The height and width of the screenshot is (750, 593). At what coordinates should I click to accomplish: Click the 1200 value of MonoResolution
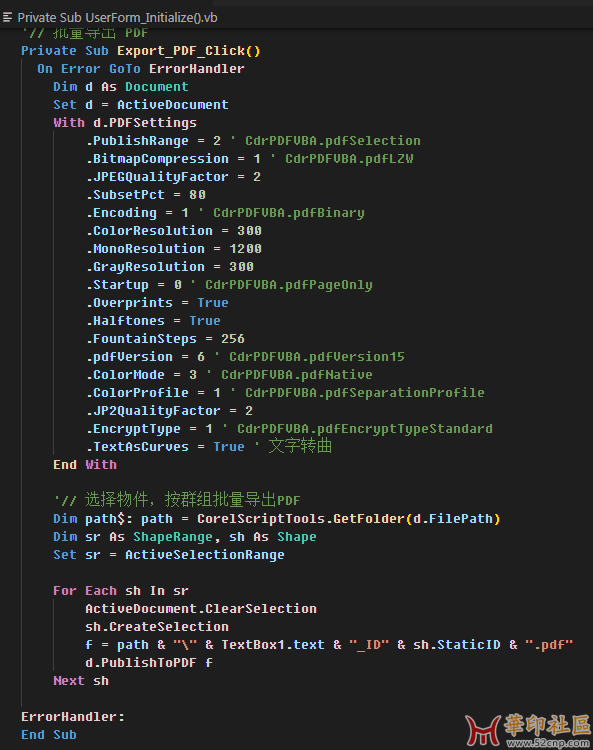click(x=245, y=249)
